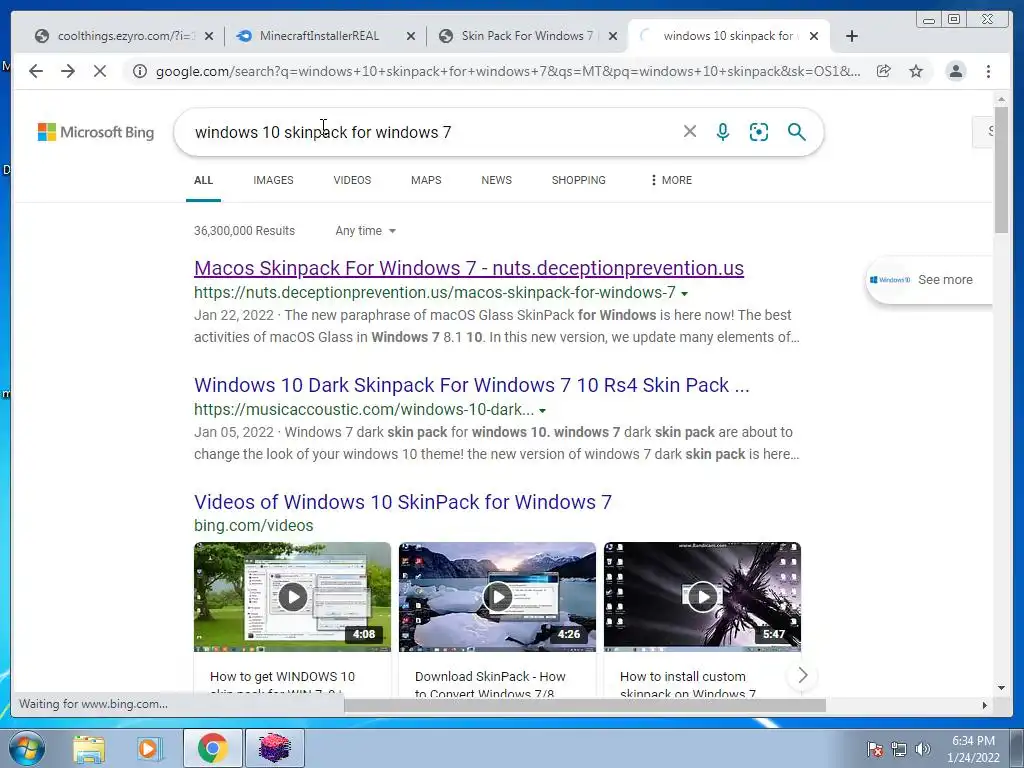1024x768 pixels.
Task: Close the MinecraftInstallerREAL tab
Action: click(x=411, y=36)
